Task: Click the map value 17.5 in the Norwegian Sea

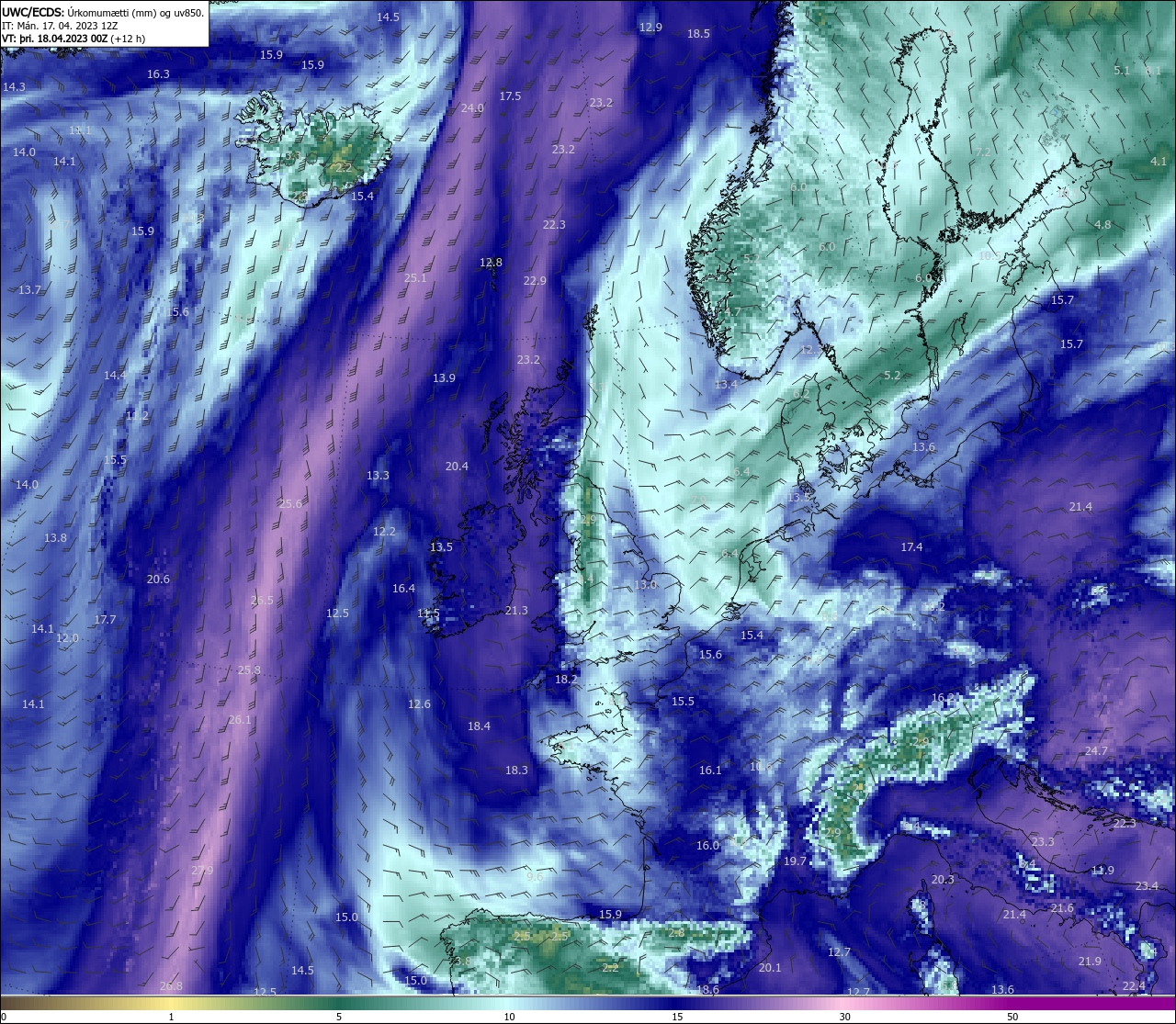Action: (x=510, y=96)
